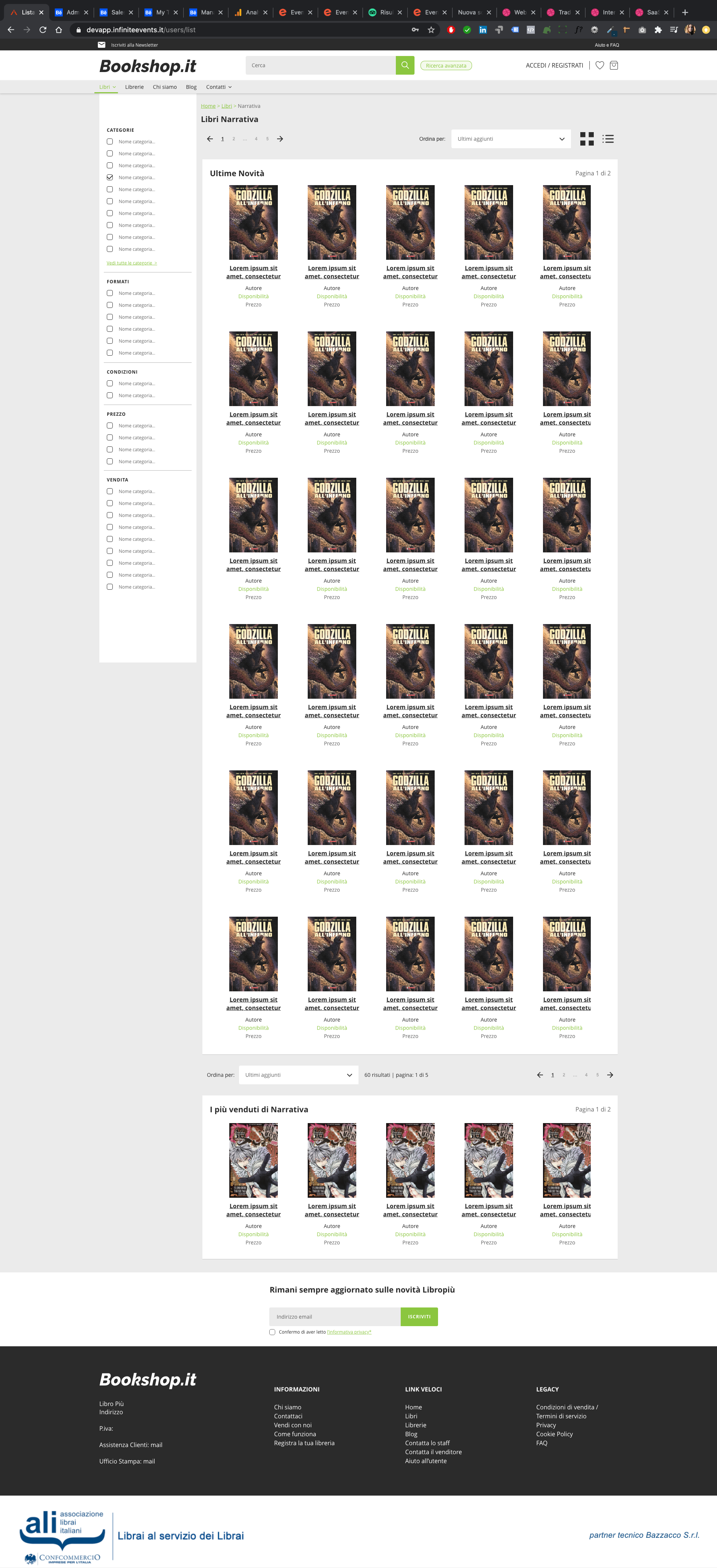Open the top Ordina per dropdown
Image resolution: width=717 pixels, height=1568 pixels.
511,139
